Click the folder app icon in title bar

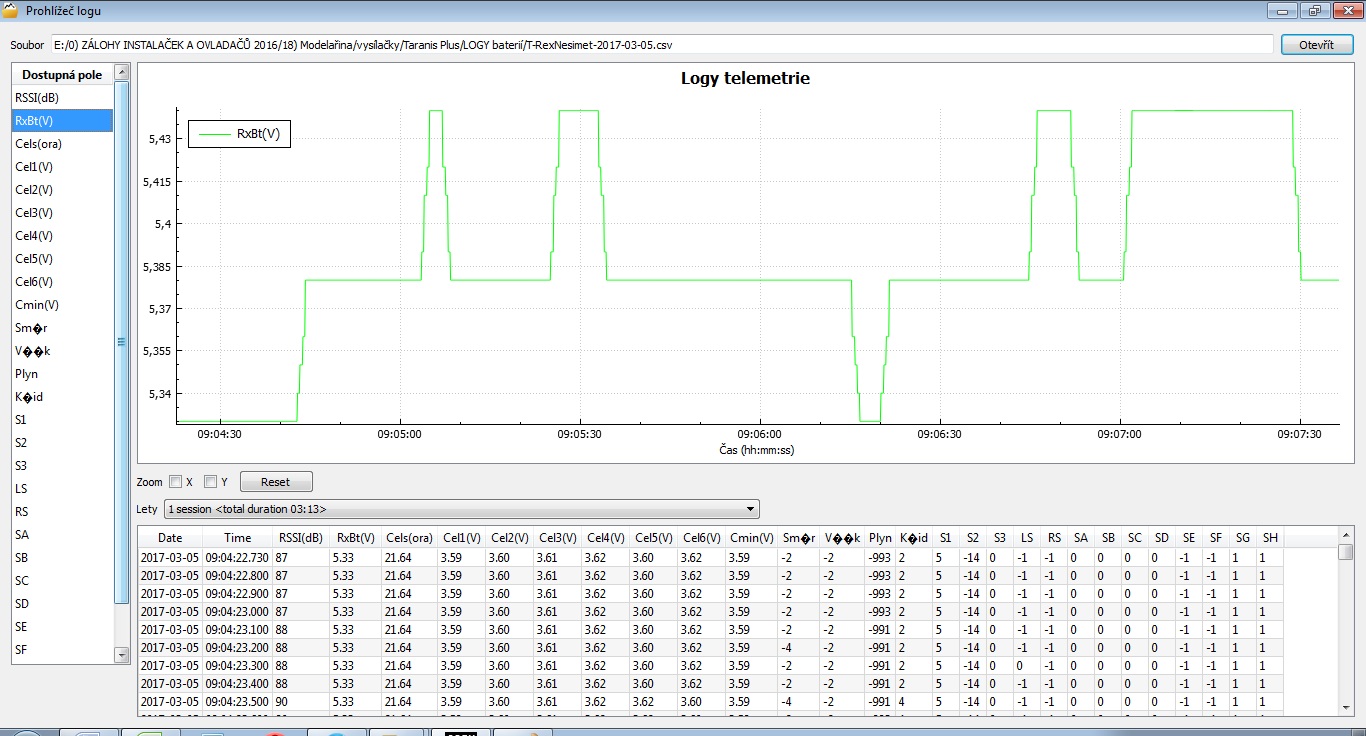[11, 11]
